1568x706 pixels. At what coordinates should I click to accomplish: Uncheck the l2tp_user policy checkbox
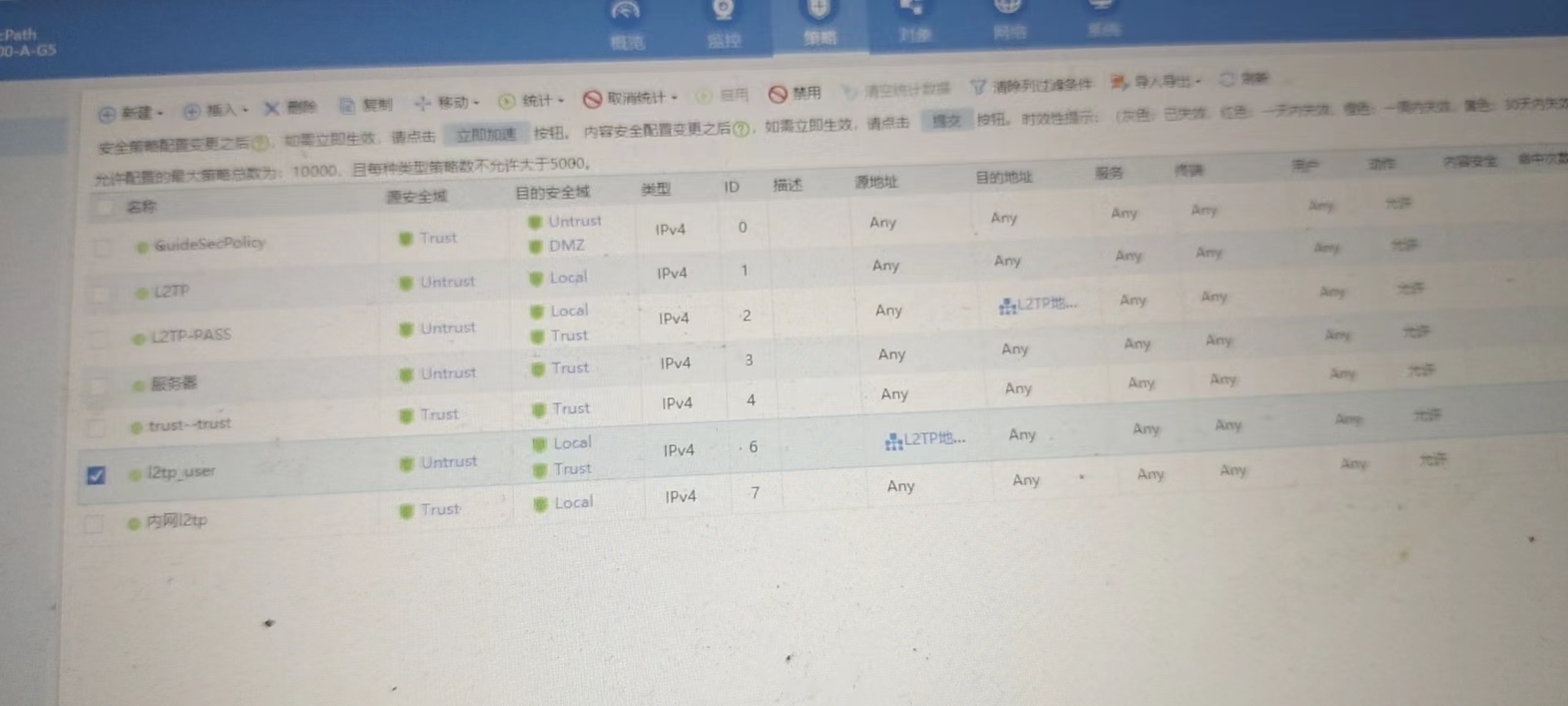click(96, 476)
